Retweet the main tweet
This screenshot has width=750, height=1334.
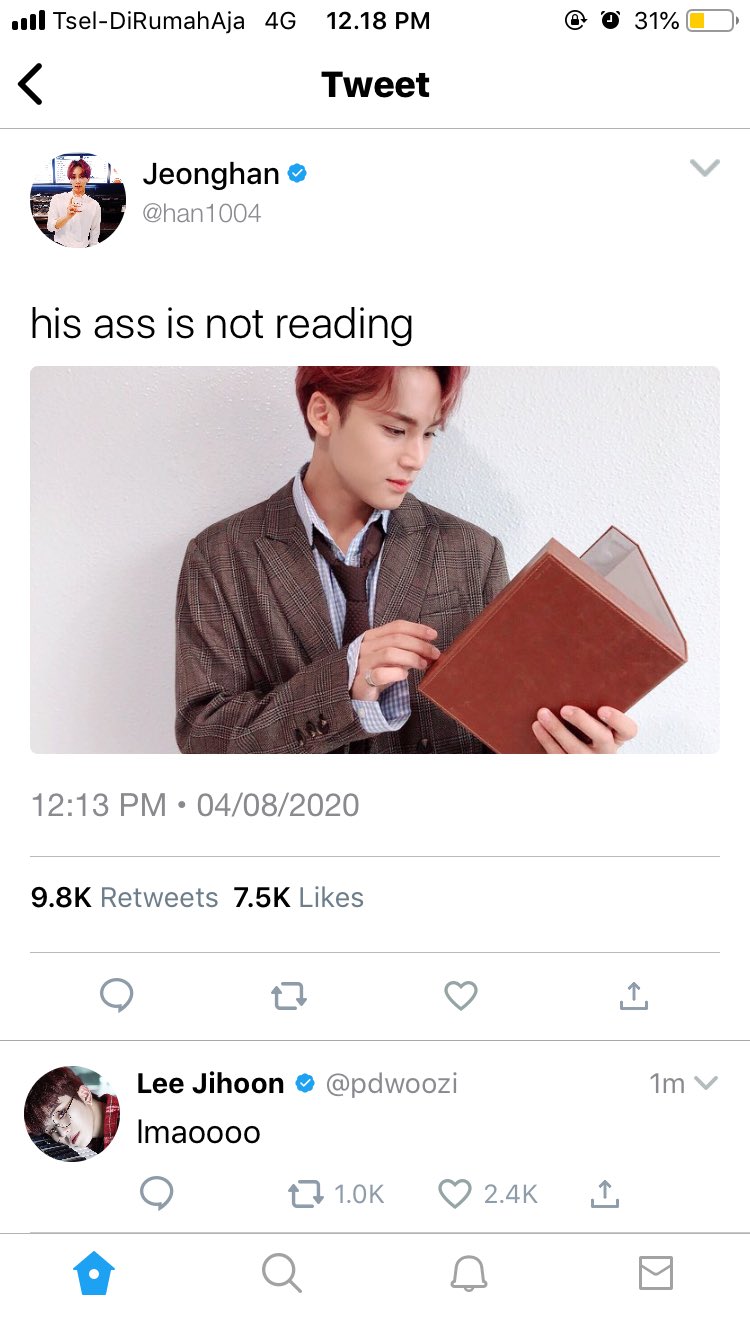(289, 995)
